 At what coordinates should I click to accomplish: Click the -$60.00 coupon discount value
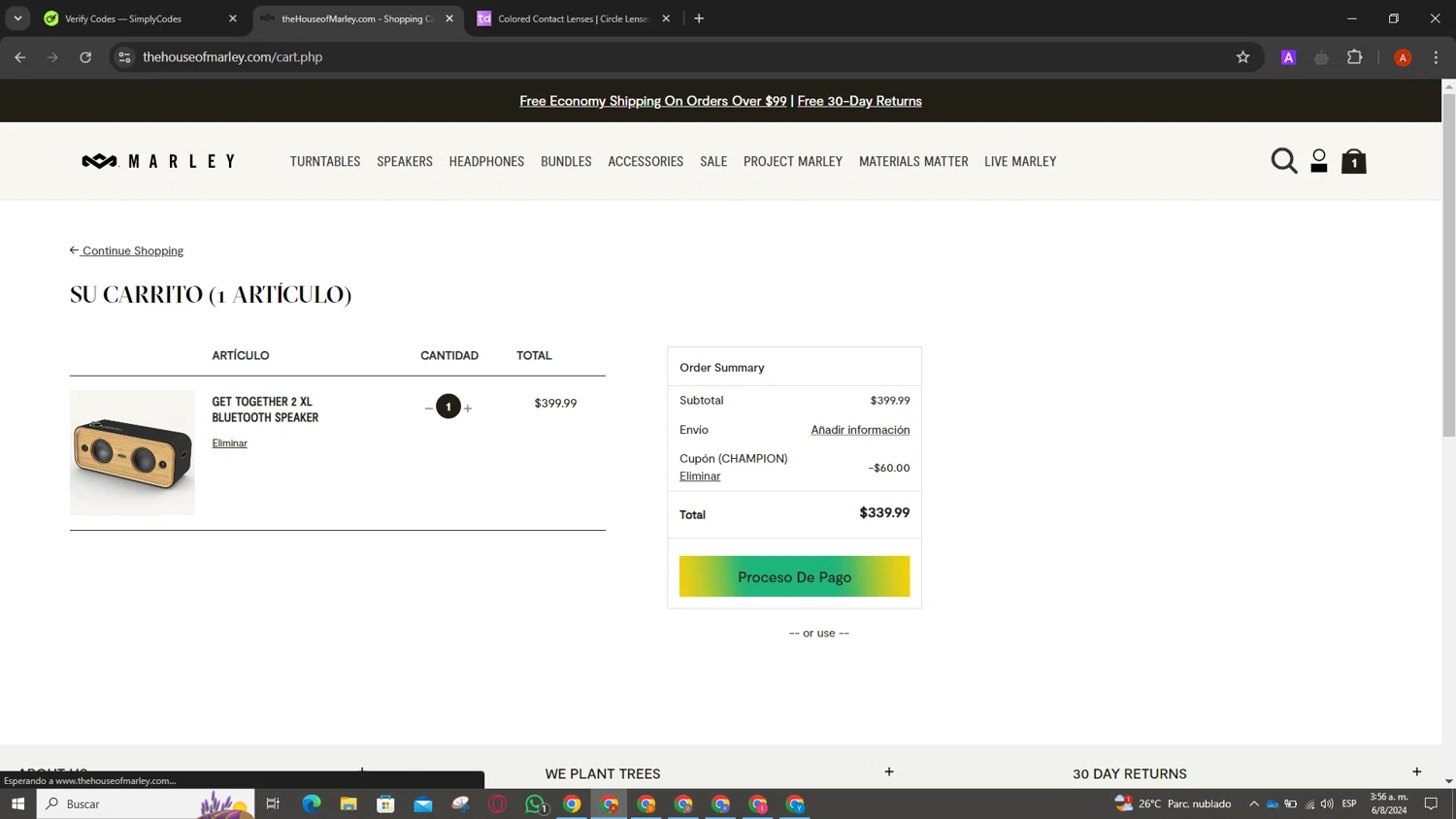click(889, 468)
